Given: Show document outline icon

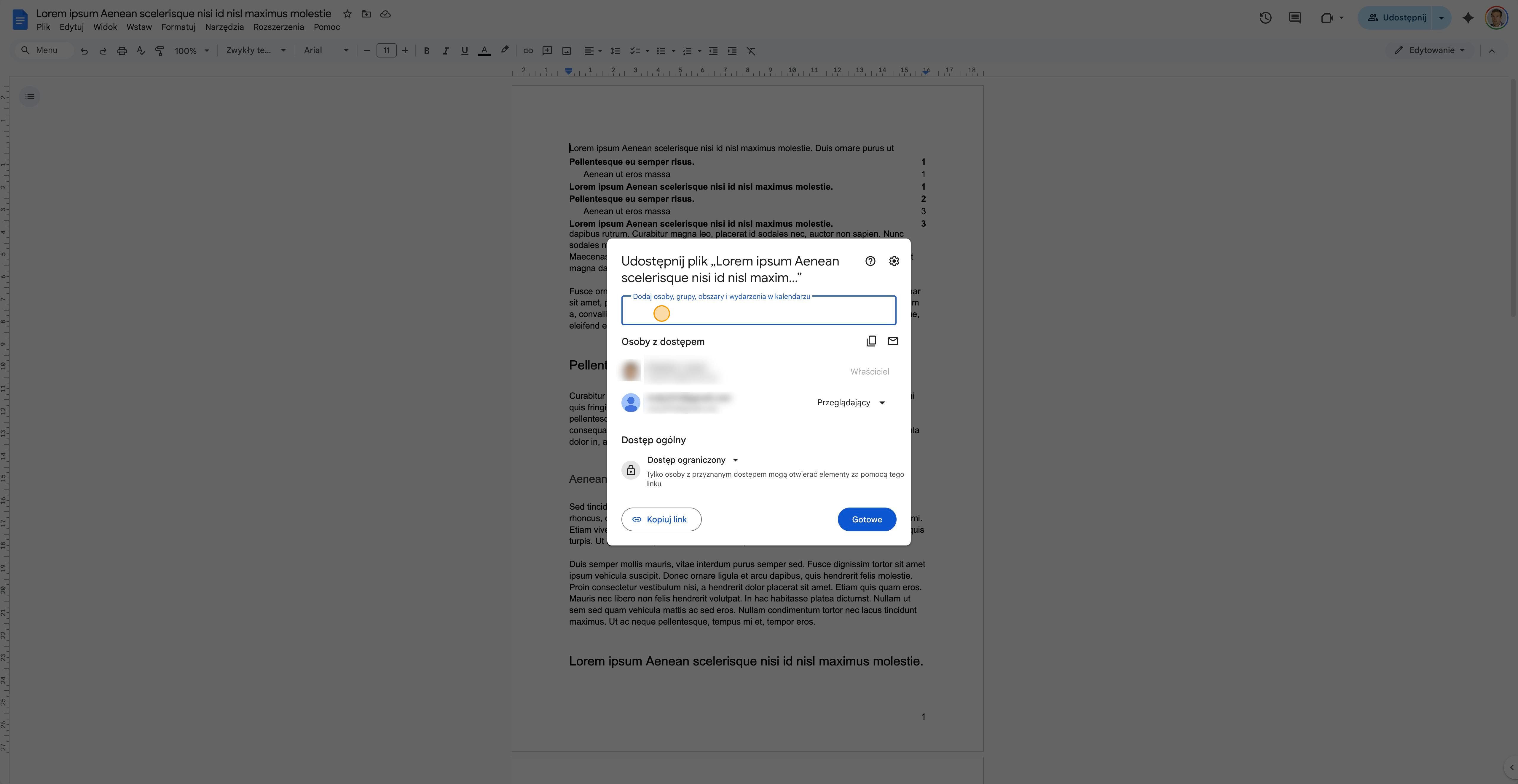Looking at the screenshot, I should [30, 97].
